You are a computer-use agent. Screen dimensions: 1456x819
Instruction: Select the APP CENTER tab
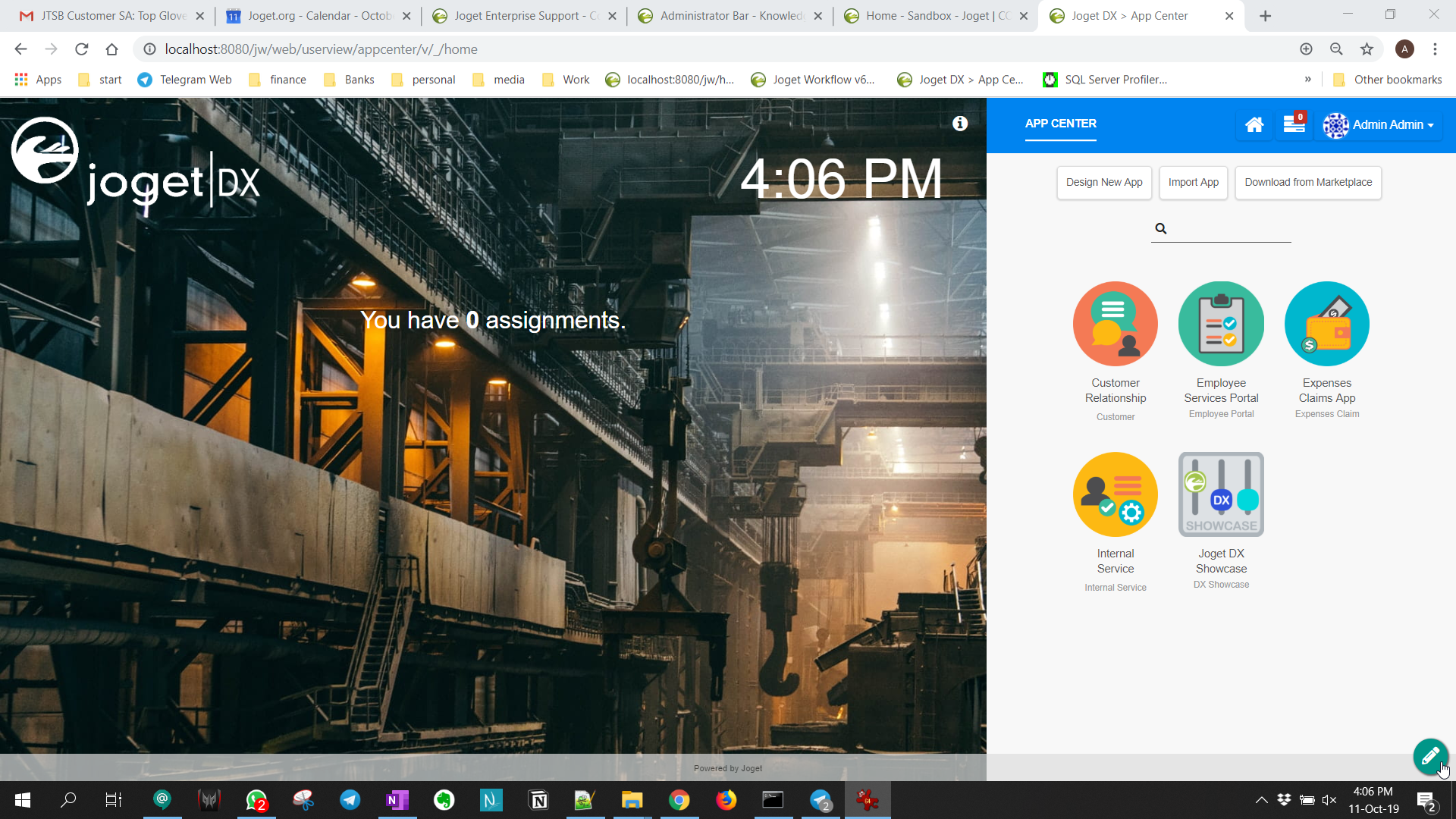click(1060, 124)
